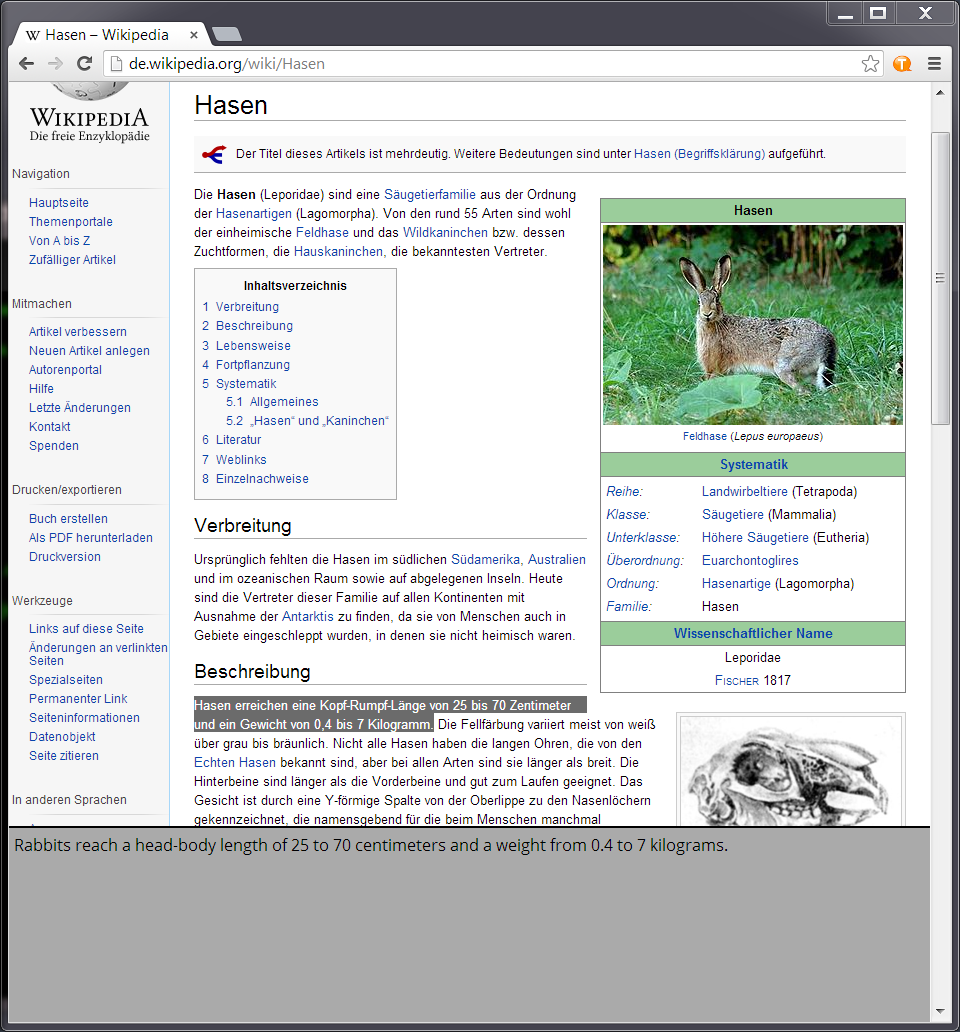Click Permanenter Link
The height and width of the screenshot is (1032, 960).
[x=78, y=699]
